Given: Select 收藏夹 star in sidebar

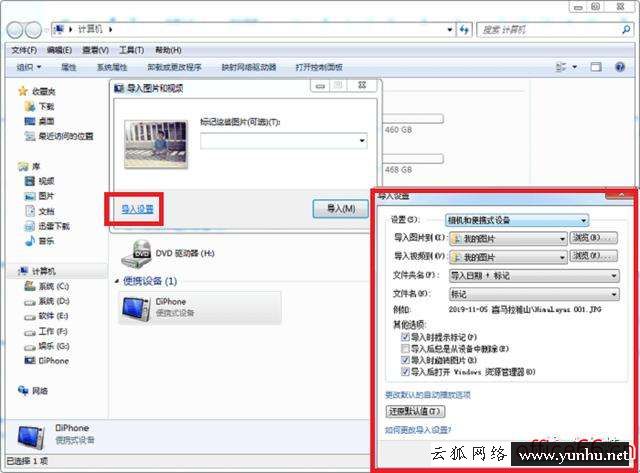Looking at the screenshot, I should [23, 91].
